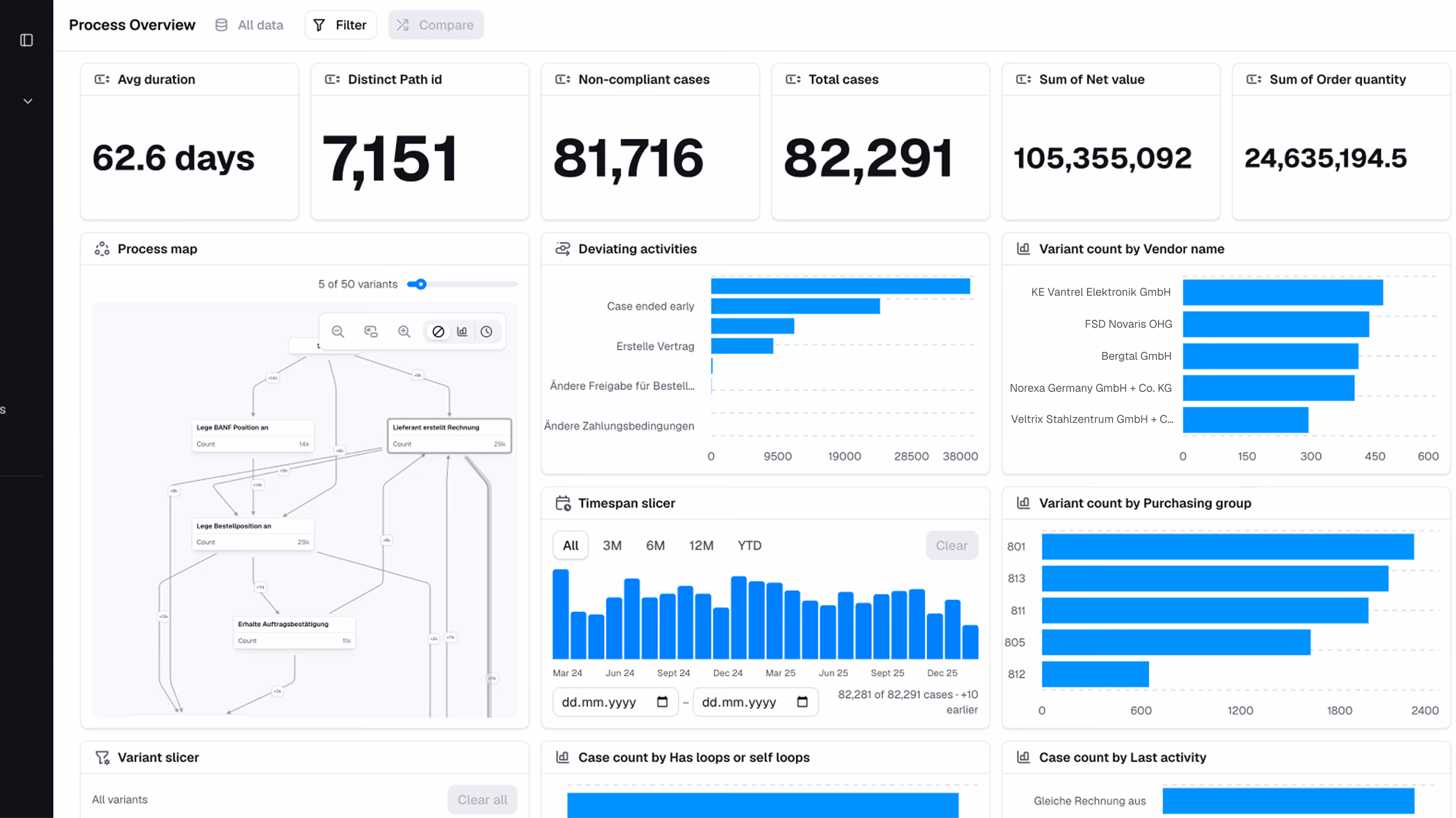Expand the sidebar chevron dropdown
Image resolution: width=1456 pixels, height=818 pixels.
coord(27,101)
